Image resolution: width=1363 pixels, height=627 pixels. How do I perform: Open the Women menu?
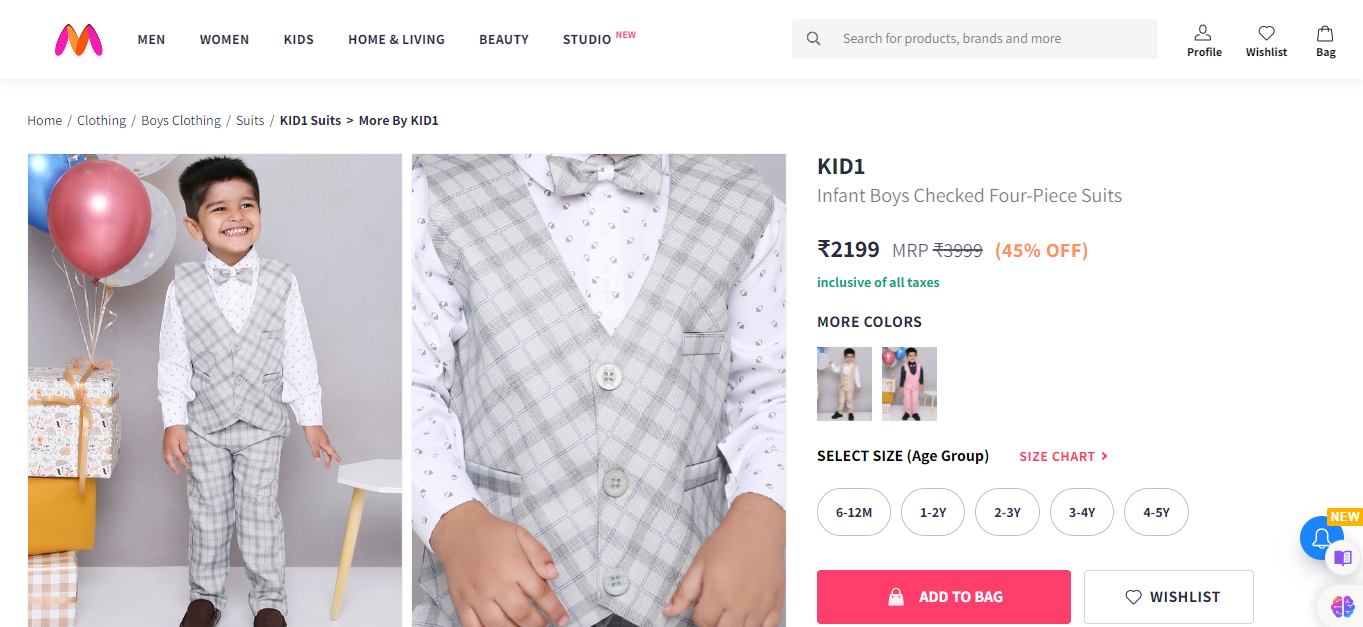pyautogui.click(x=224, y=40)
